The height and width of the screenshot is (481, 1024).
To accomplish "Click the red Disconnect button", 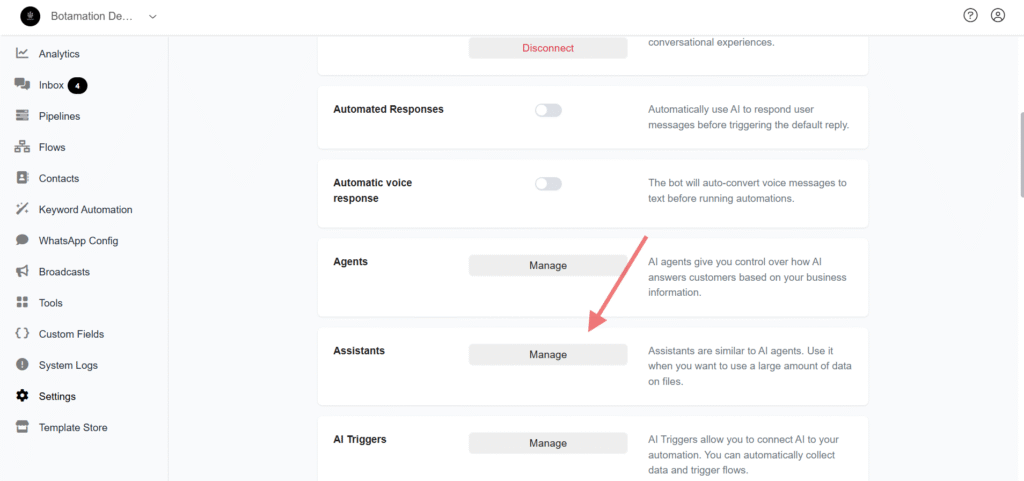I will [548, 48].
